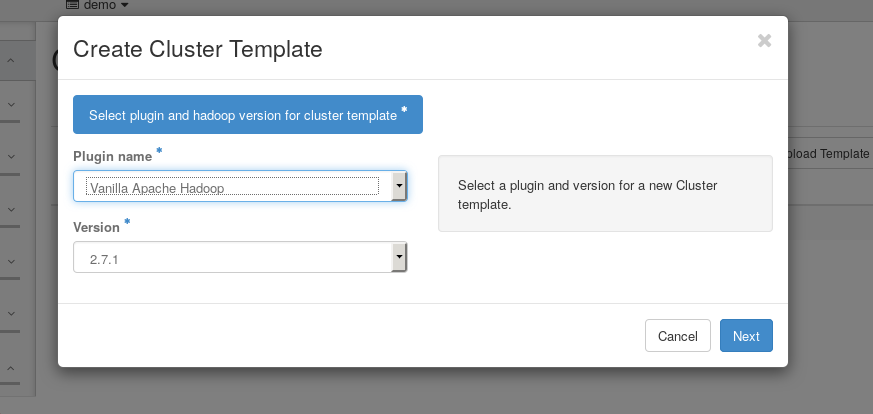
Task: Click the Version dropdown arrow
Action: (x=399, y=258)
